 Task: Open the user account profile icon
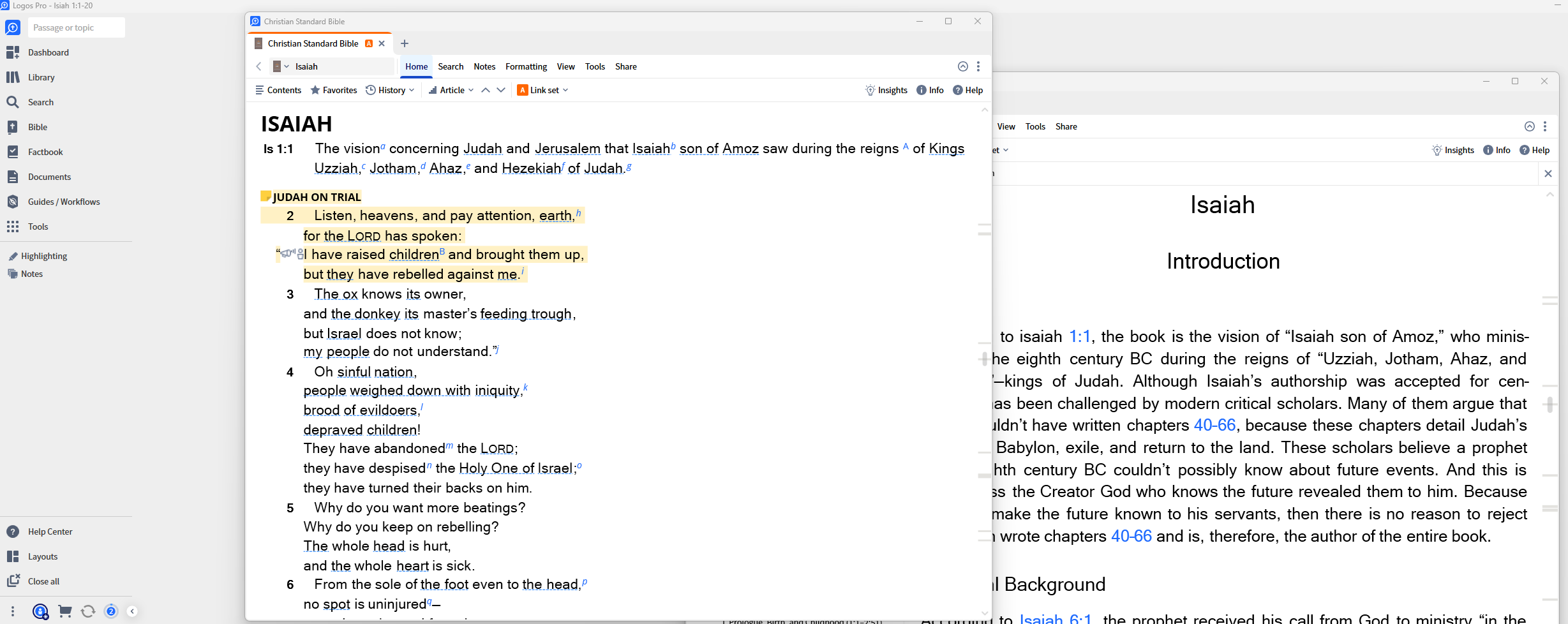pyautogui.click(x=40, y=611)
